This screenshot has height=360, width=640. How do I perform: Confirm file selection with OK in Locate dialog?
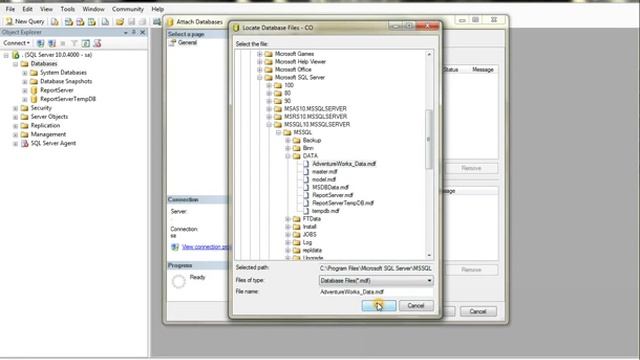379,306
